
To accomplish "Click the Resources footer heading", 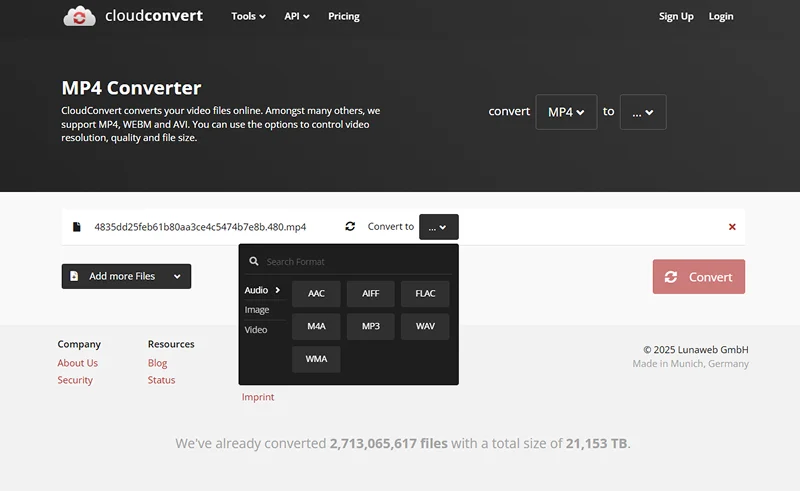I will click(x=171, y=344).
